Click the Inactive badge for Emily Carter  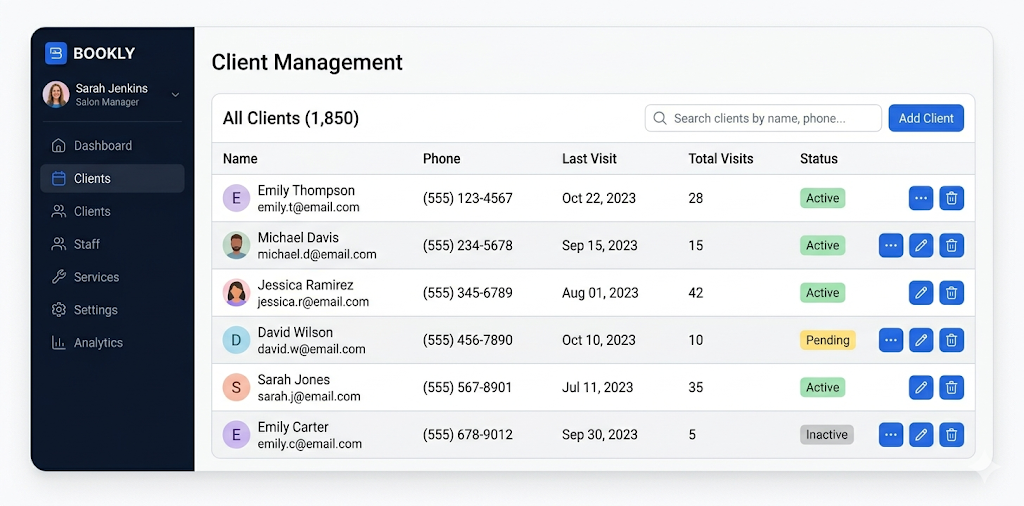[827, 435]
